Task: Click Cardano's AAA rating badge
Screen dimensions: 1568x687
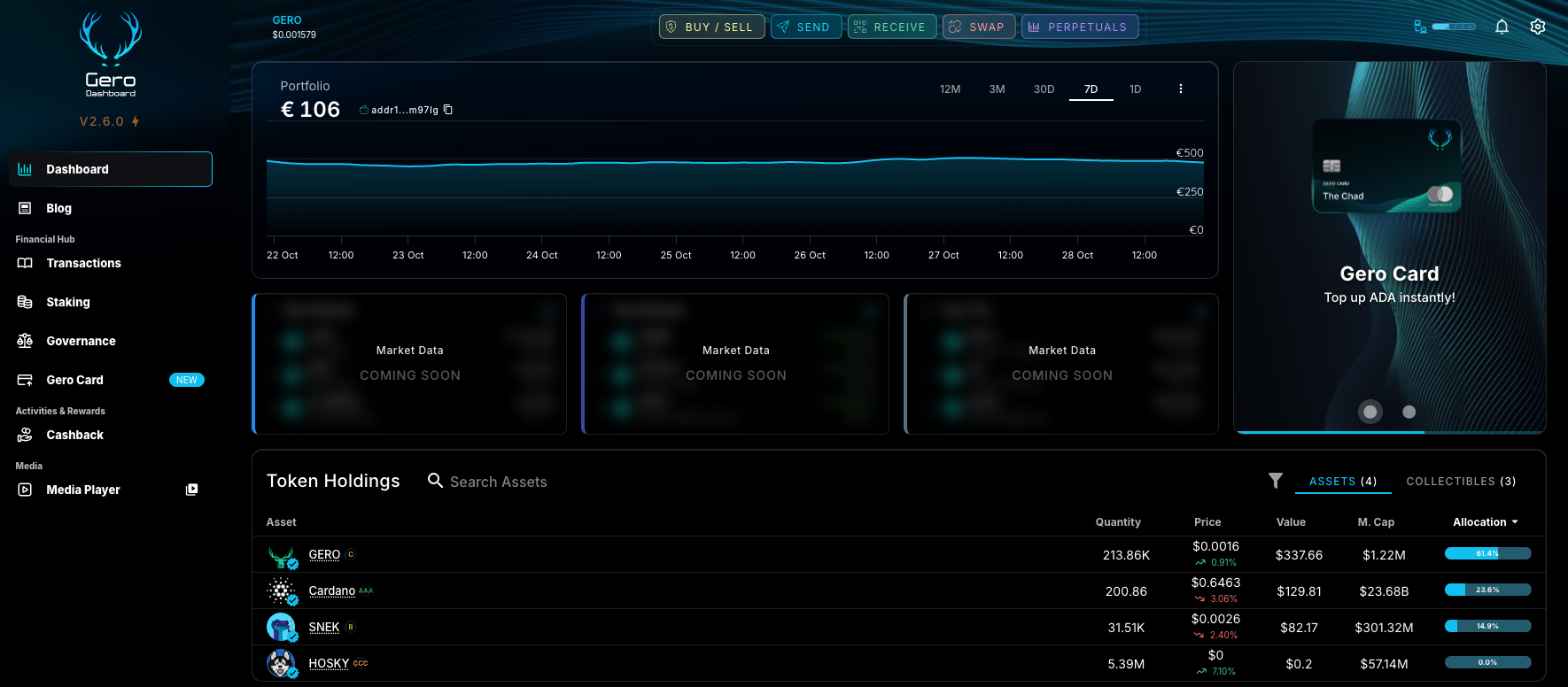Action: tap(366, 591)
